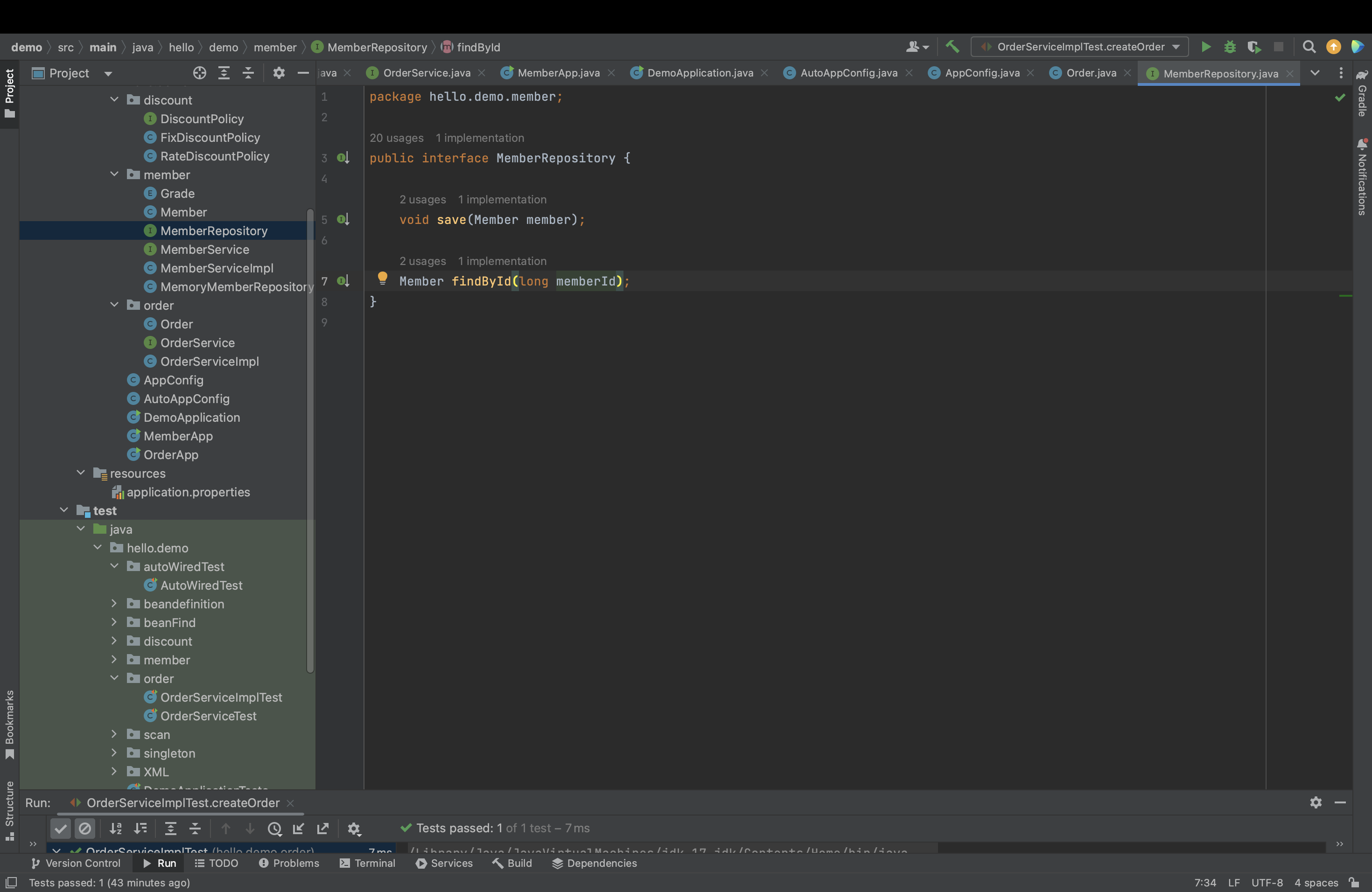
Task: Collapse the test folder
Action: pos(64,510)
